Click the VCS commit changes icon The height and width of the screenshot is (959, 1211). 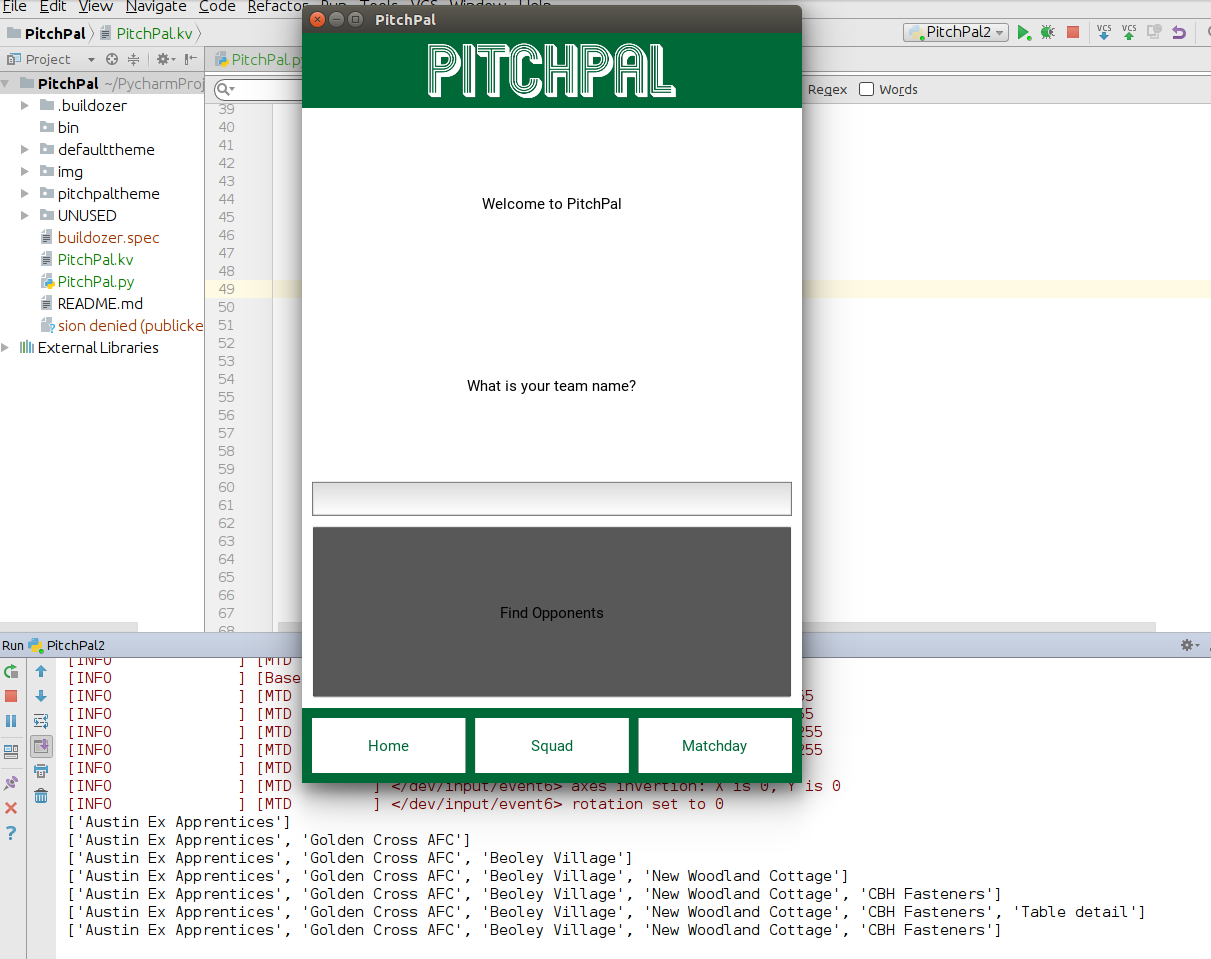(x=1129, y=32)
